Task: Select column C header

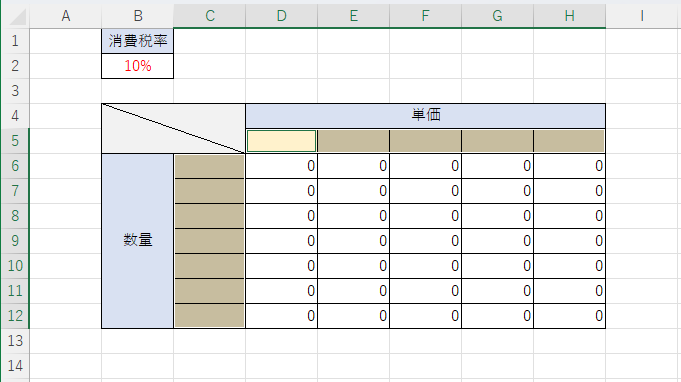Action: tap(210, 16)
